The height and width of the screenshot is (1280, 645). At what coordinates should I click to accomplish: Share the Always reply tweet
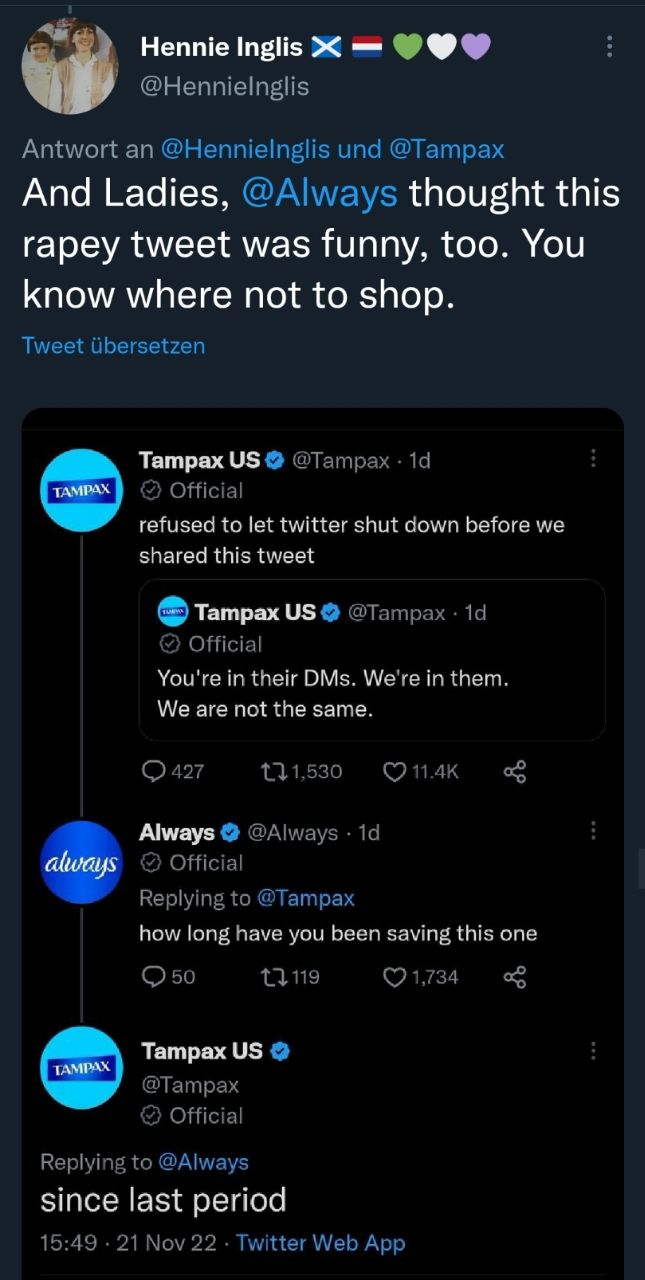(514, 977)
